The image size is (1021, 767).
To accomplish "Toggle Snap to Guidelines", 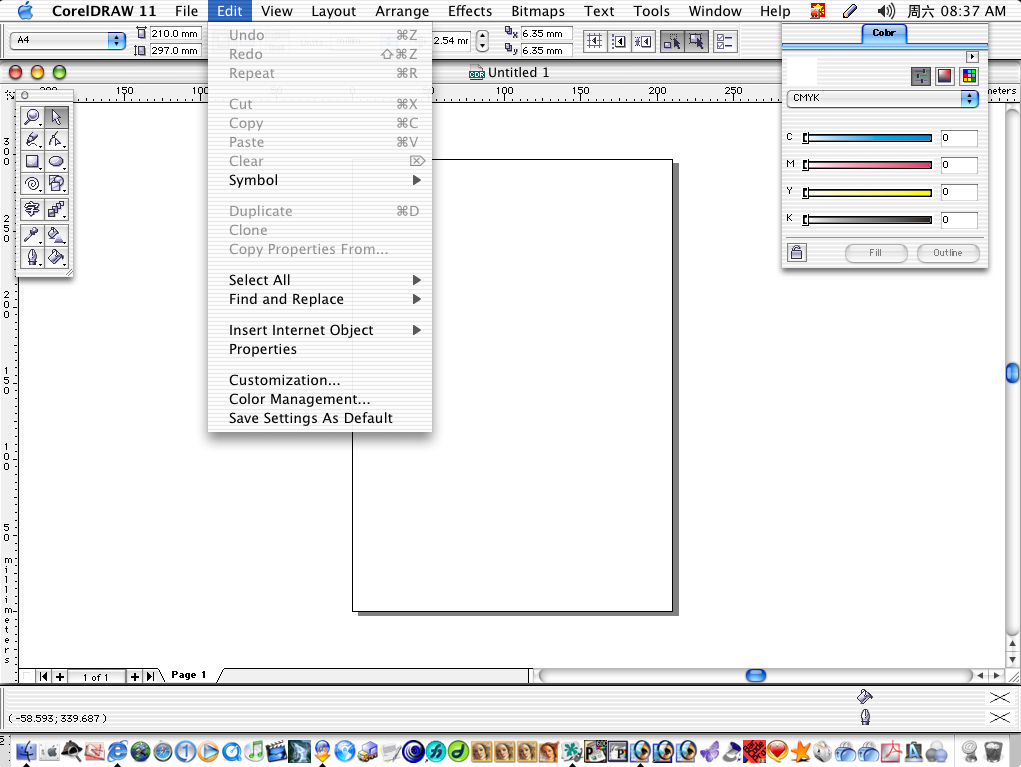I will [619, 42].
